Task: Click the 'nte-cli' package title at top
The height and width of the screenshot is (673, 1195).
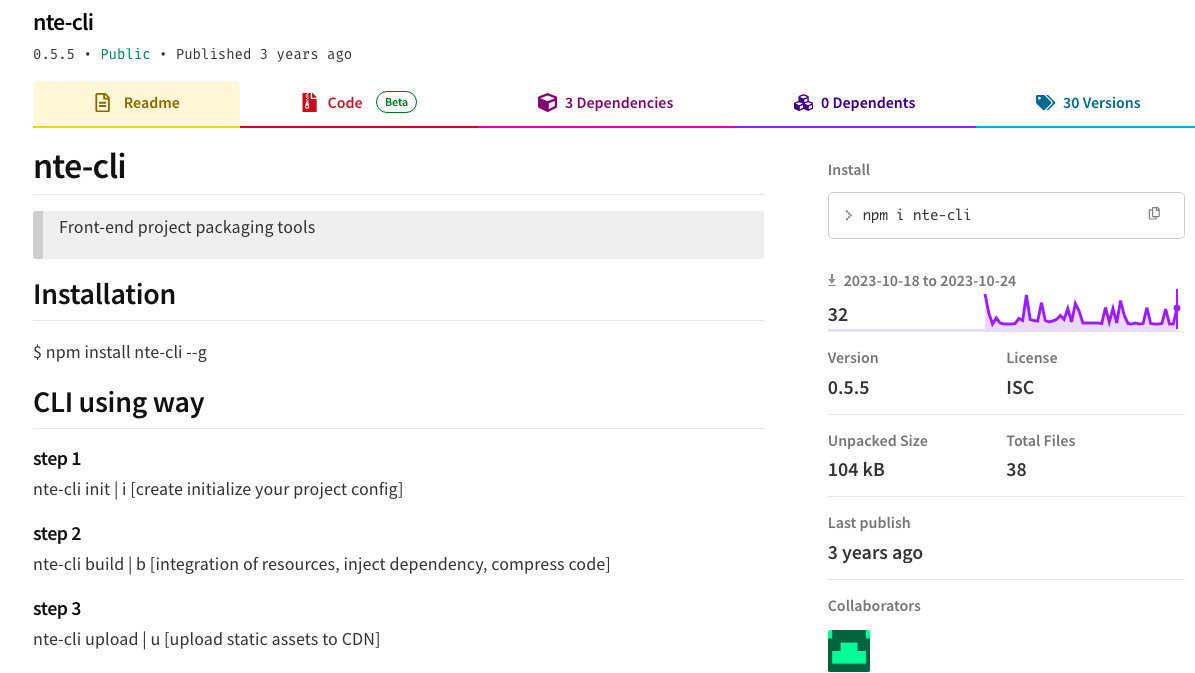Action: [x=63, y=22]
